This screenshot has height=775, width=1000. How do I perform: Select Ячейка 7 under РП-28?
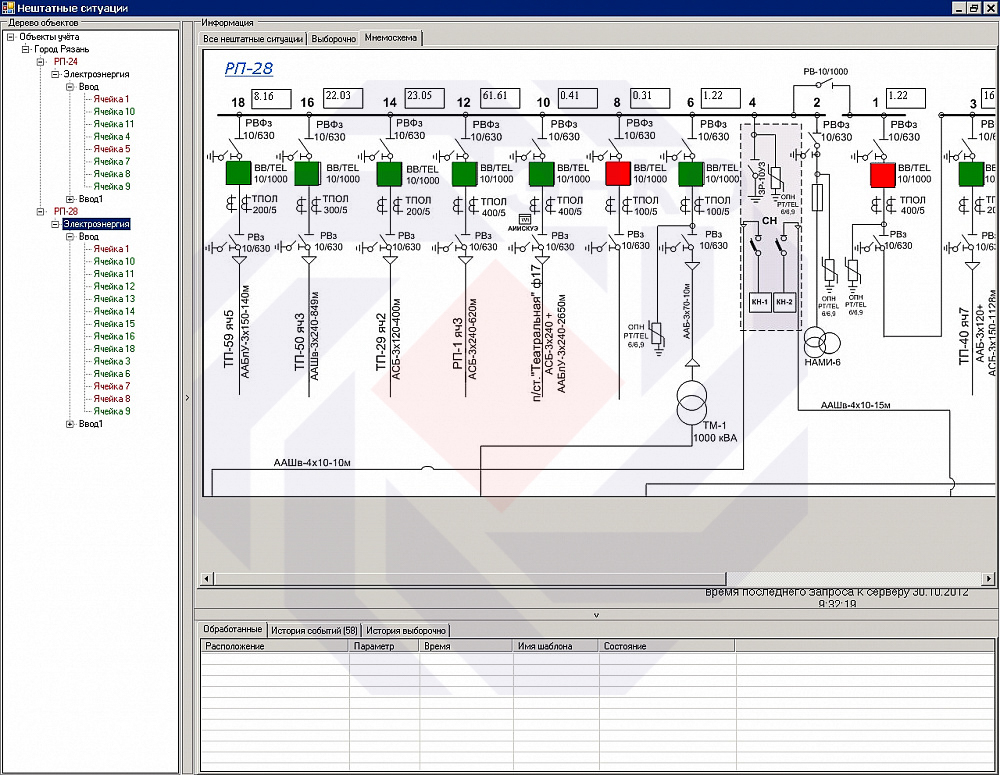tap(112, 387)
